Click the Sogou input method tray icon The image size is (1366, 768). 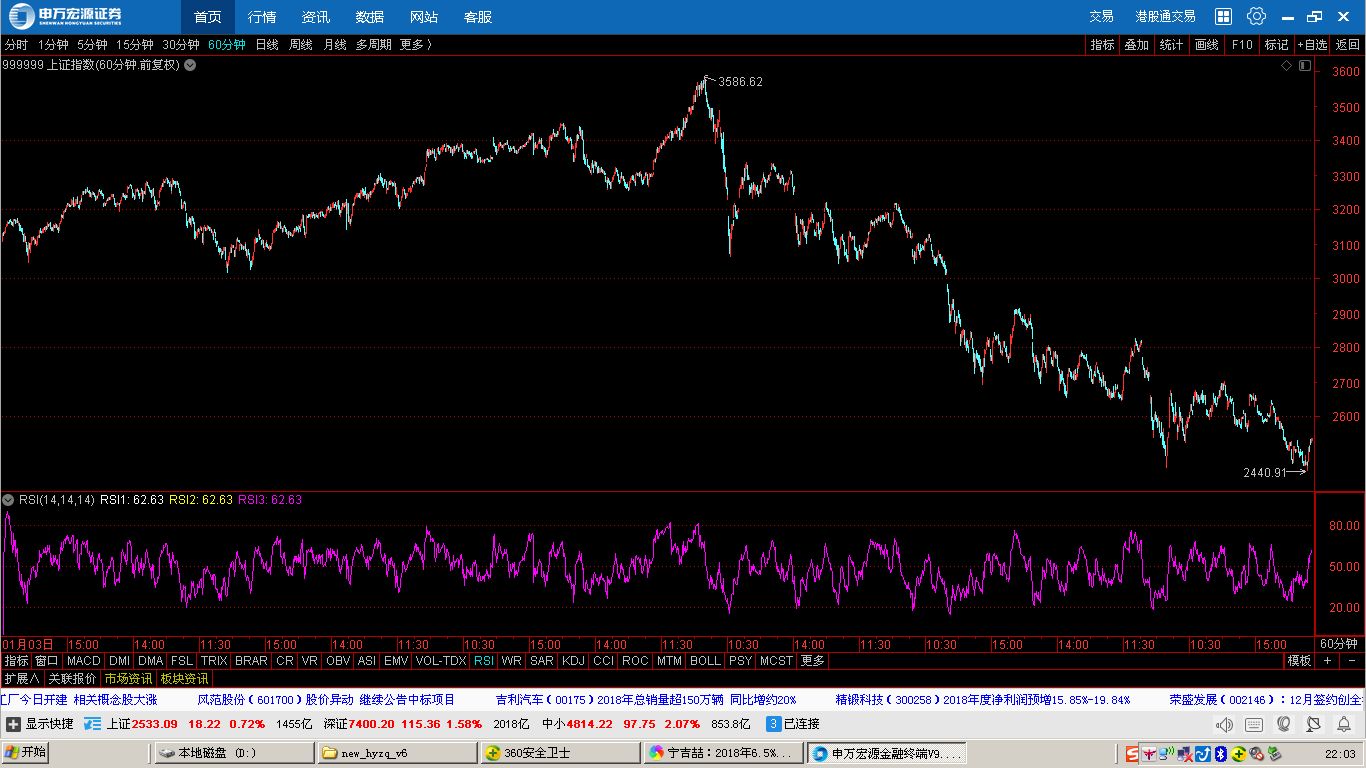tap(1132, 753)
